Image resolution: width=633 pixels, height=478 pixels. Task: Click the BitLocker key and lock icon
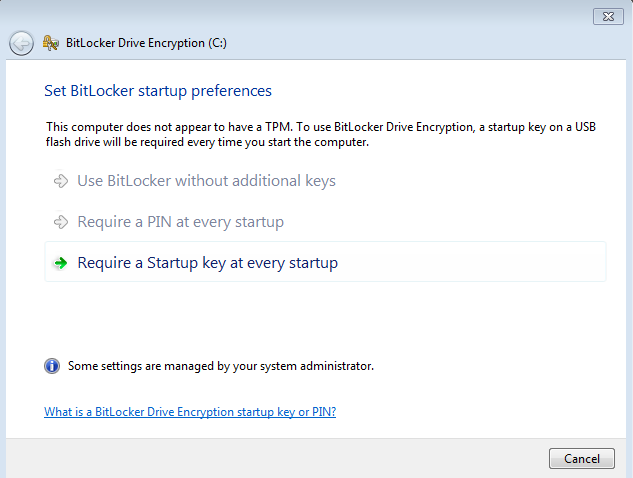[50, 43]
